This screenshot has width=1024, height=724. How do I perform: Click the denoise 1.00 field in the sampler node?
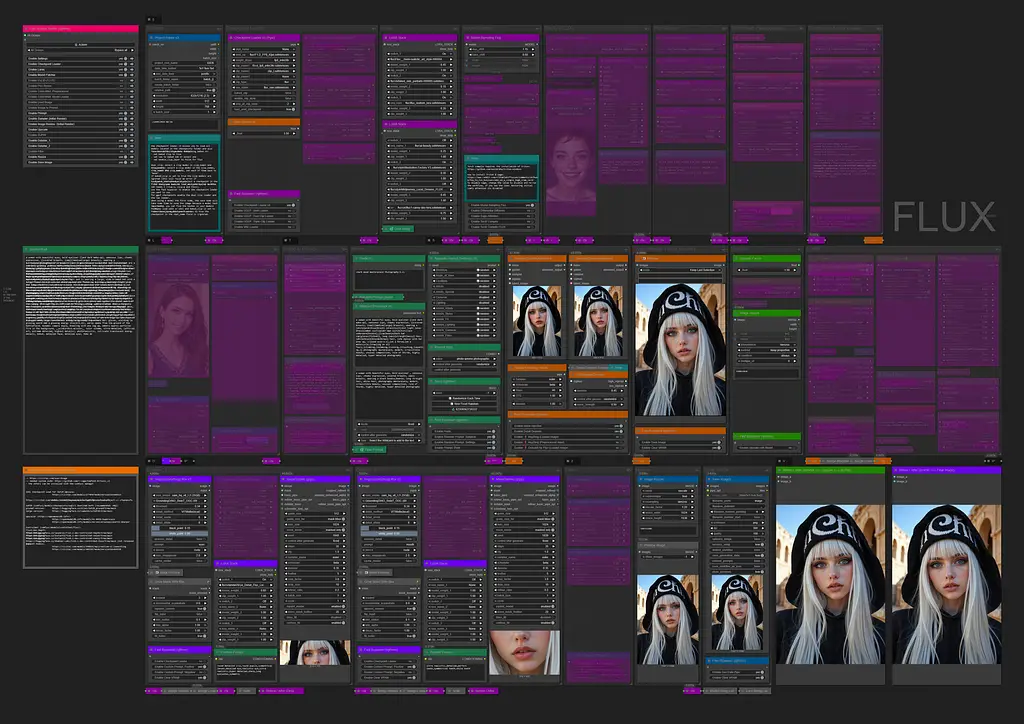pyautogui.click(x=537, y=404)
